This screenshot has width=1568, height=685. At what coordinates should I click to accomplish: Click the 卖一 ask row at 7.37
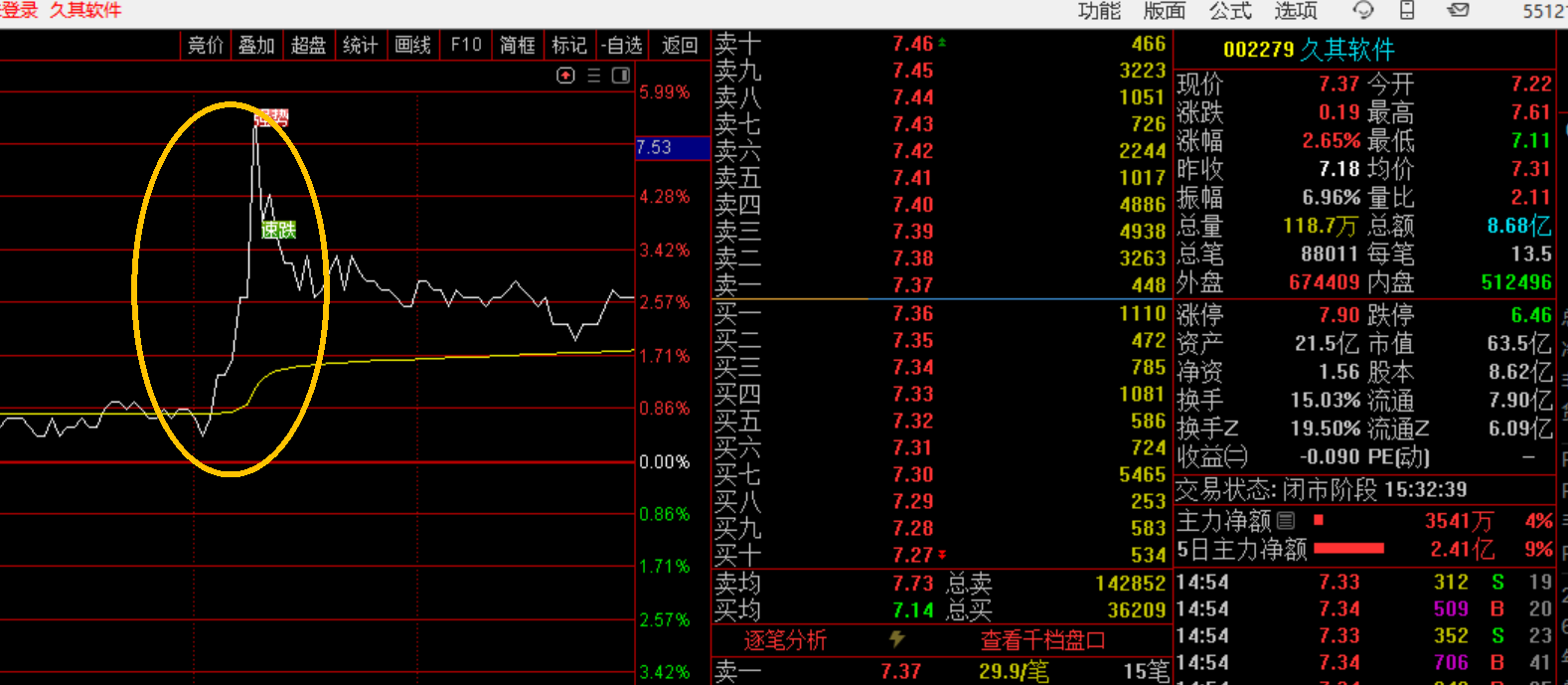point(941,284)
